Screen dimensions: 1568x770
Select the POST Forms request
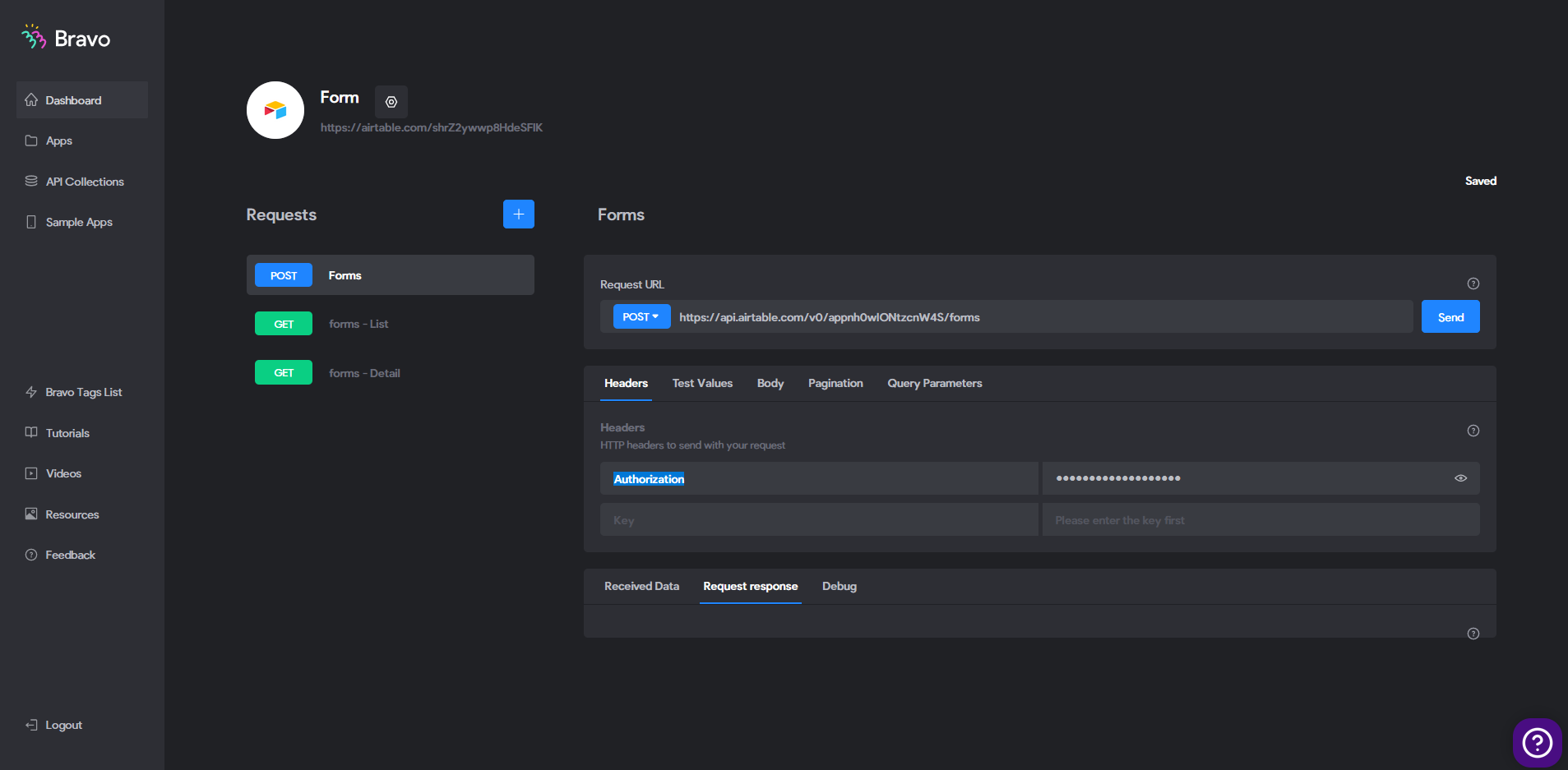(x=391, y=274)
